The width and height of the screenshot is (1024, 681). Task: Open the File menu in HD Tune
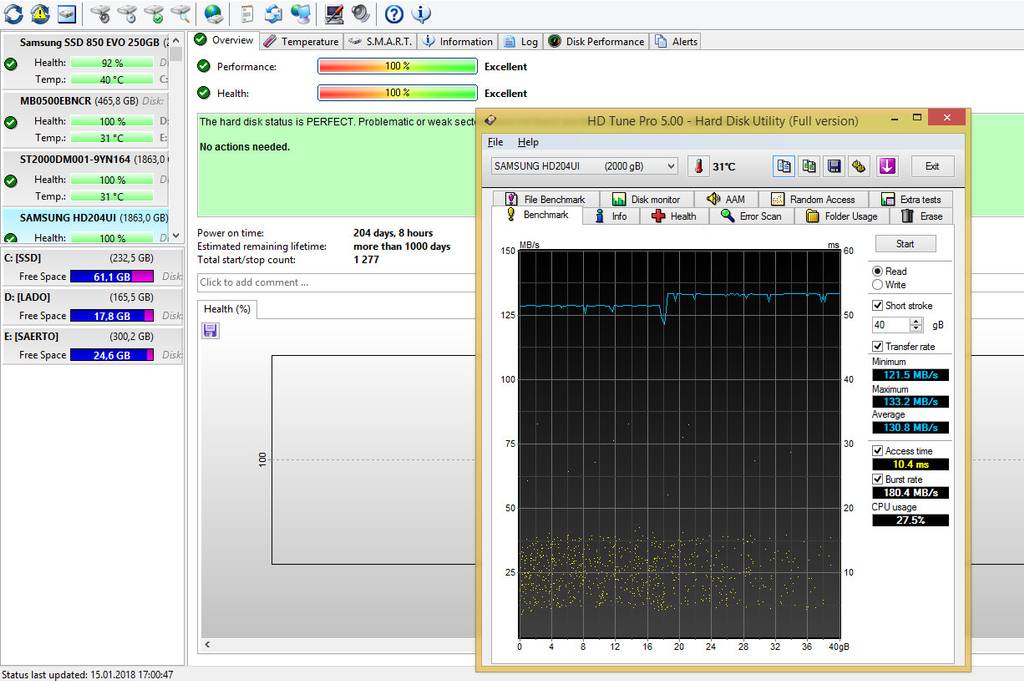pos(495,142)
